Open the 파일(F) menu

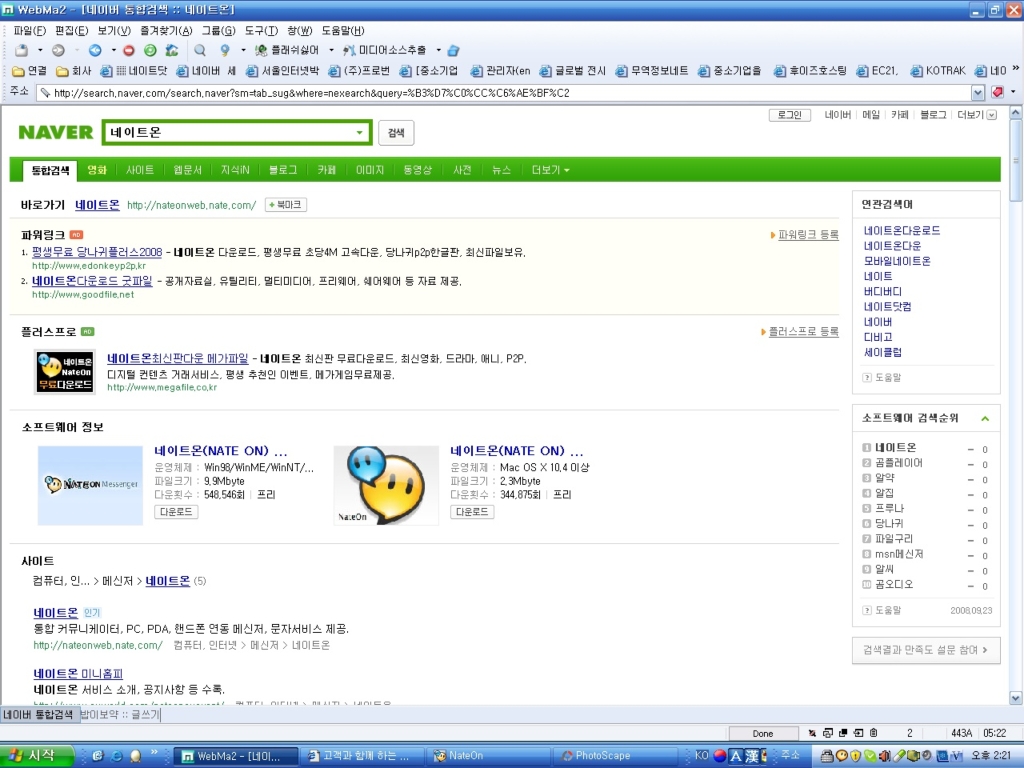pos(29,31)
